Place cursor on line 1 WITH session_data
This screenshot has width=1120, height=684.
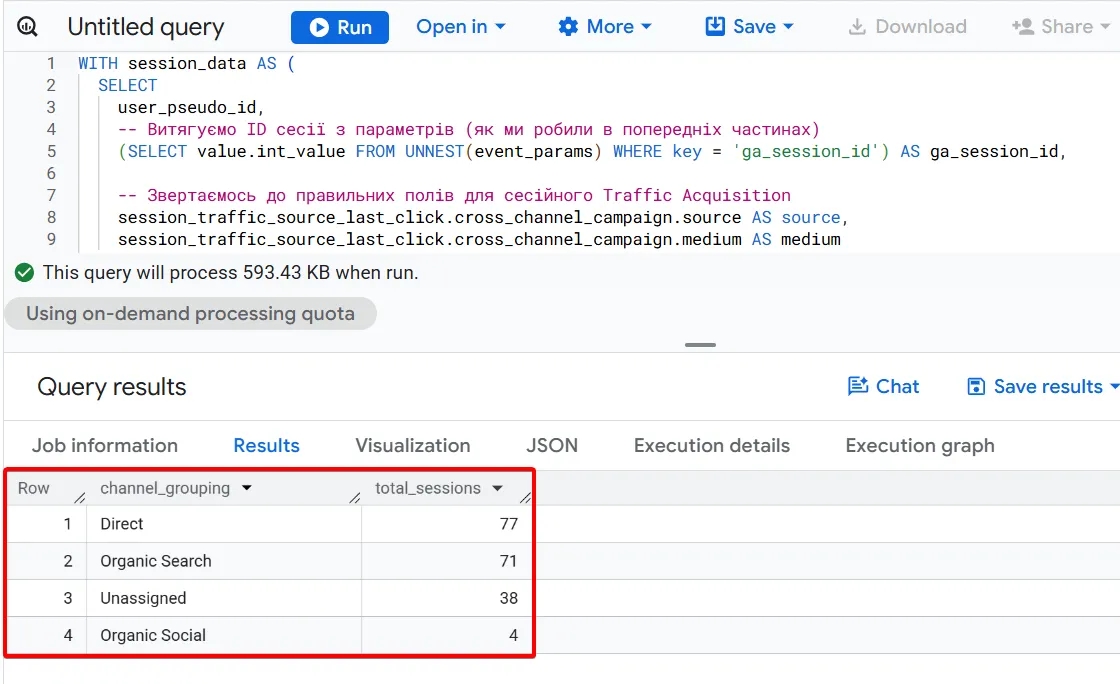pyautogui.click(x=186, y=64)
